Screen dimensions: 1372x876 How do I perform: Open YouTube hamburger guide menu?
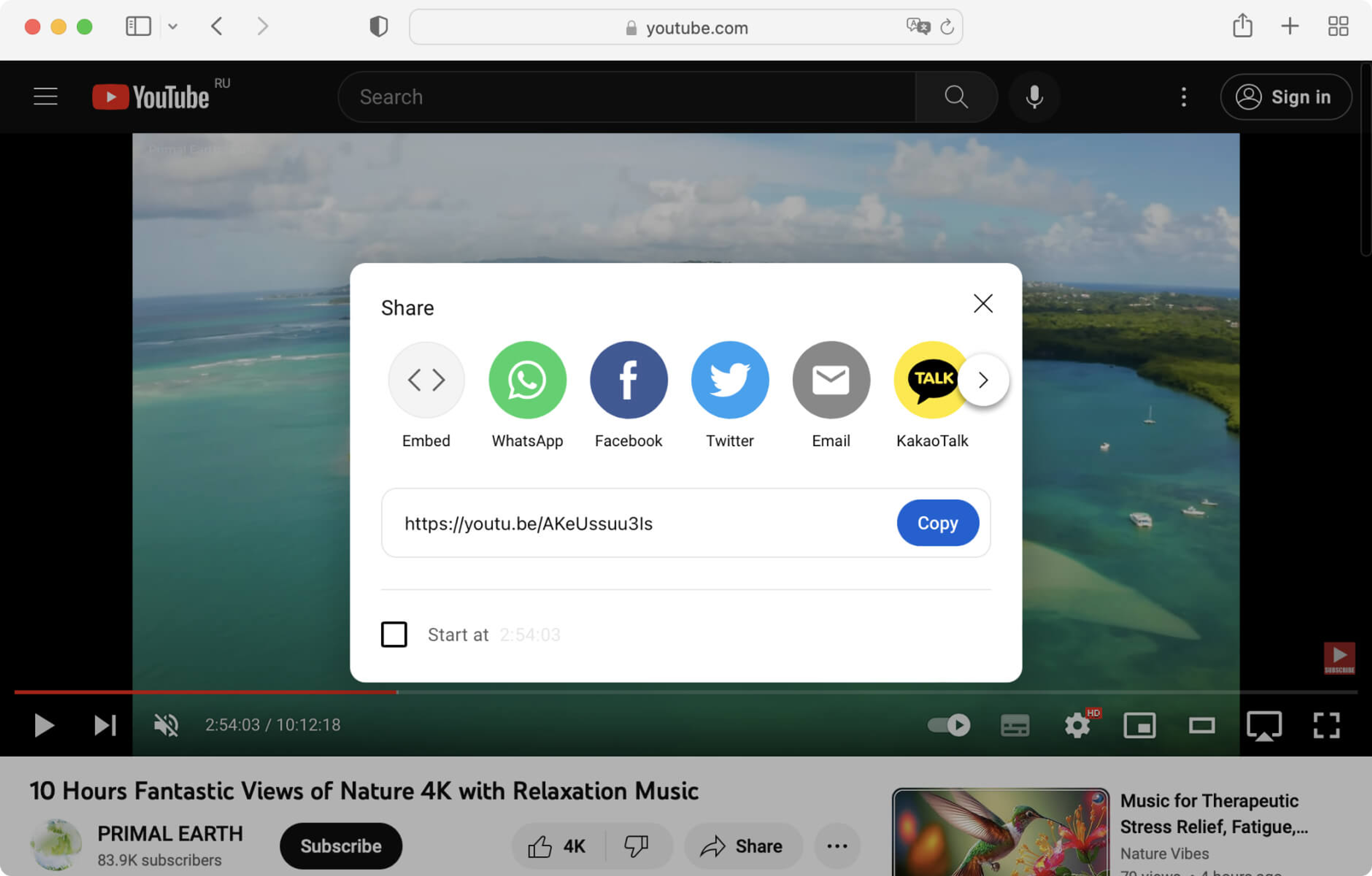click(46, 97)
